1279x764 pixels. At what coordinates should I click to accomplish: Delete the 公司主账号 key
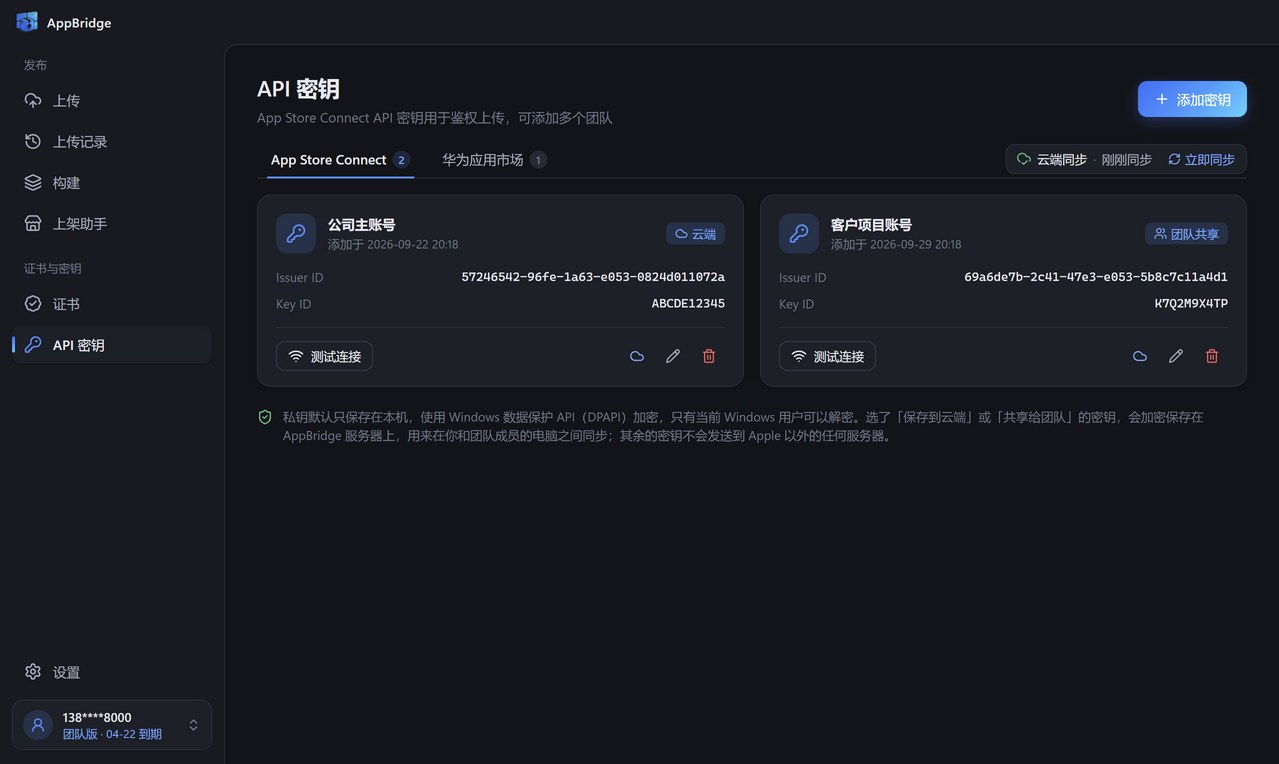tap(709, 356)
